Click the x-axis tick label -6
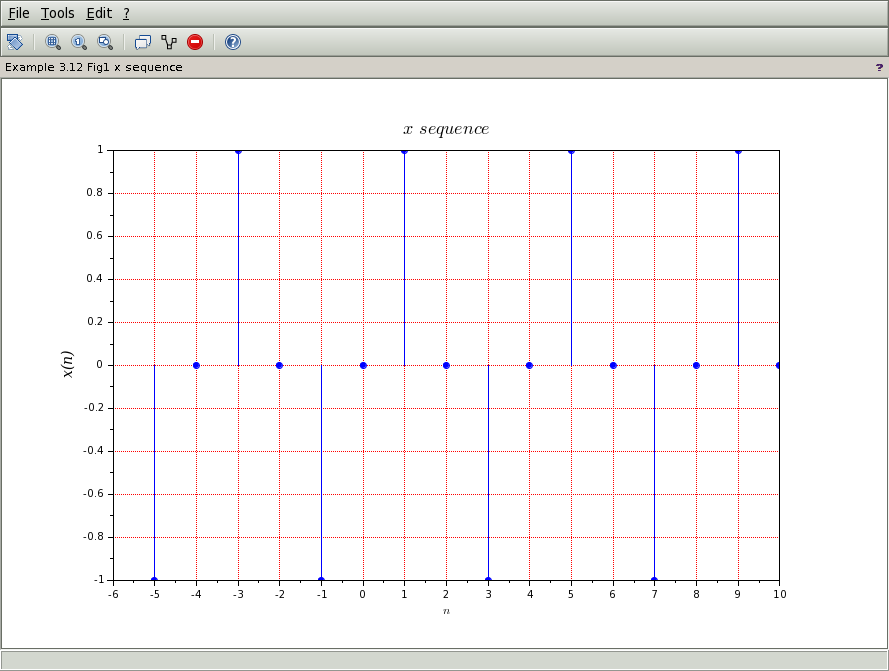This screenshot has height=671, width=889. (113, 594)
